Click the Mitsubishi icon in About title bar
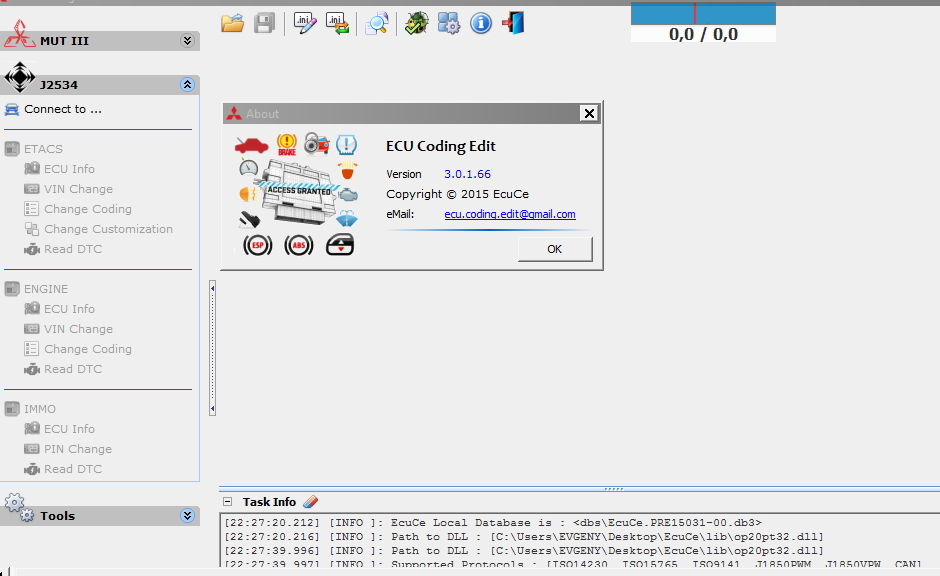Screen dimensions: 940x576 coord(234,113)
